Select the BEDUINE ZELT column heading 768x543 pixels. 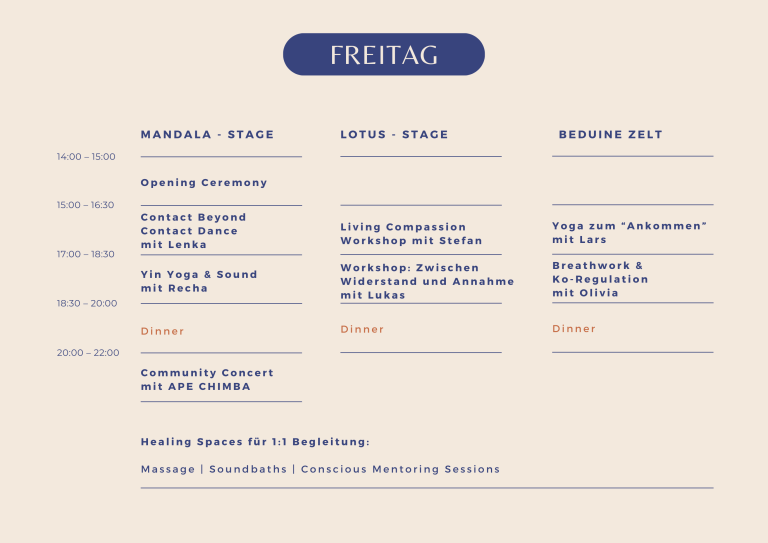(610, 135)
